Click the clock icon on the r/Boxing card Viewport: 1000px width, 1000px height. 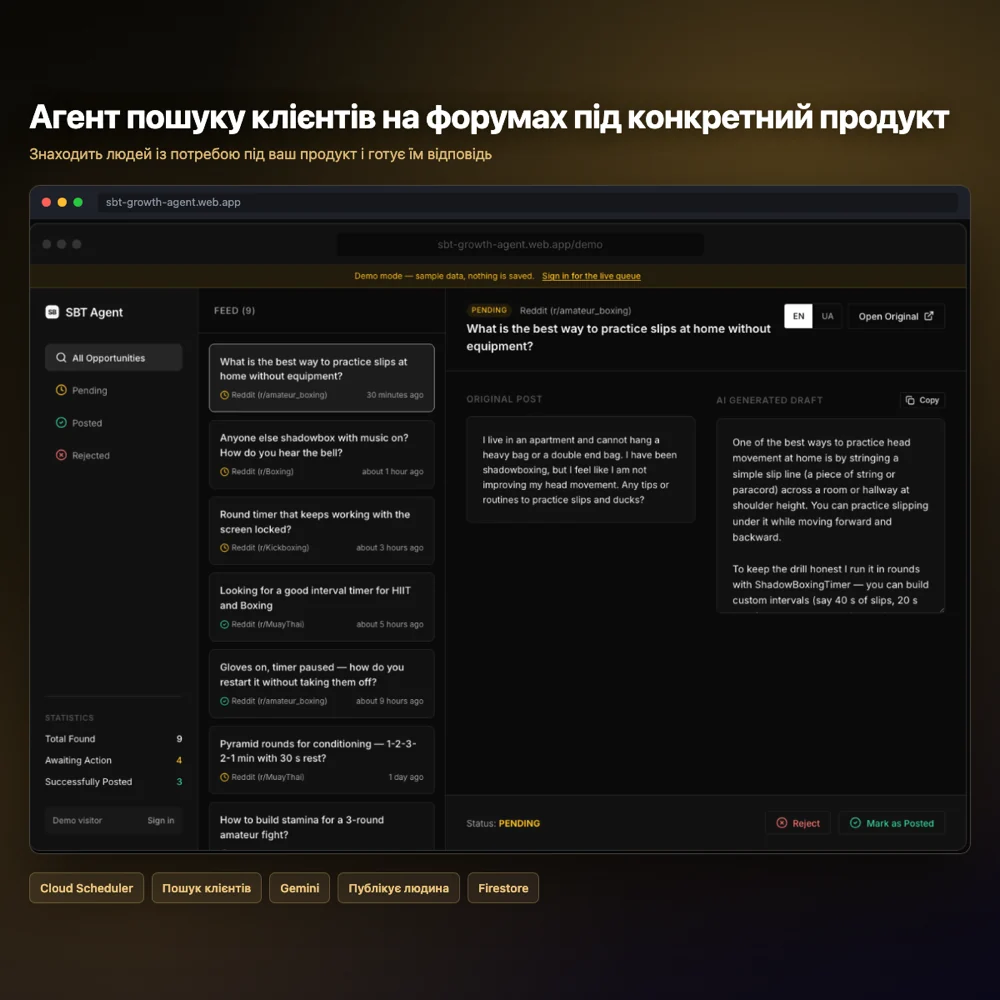point(224,471)
